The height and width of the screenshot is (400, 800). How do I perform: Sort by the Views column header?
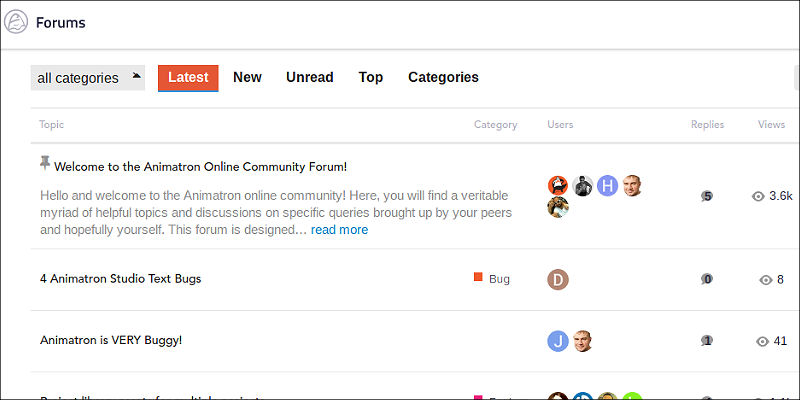tap(771, 124)
